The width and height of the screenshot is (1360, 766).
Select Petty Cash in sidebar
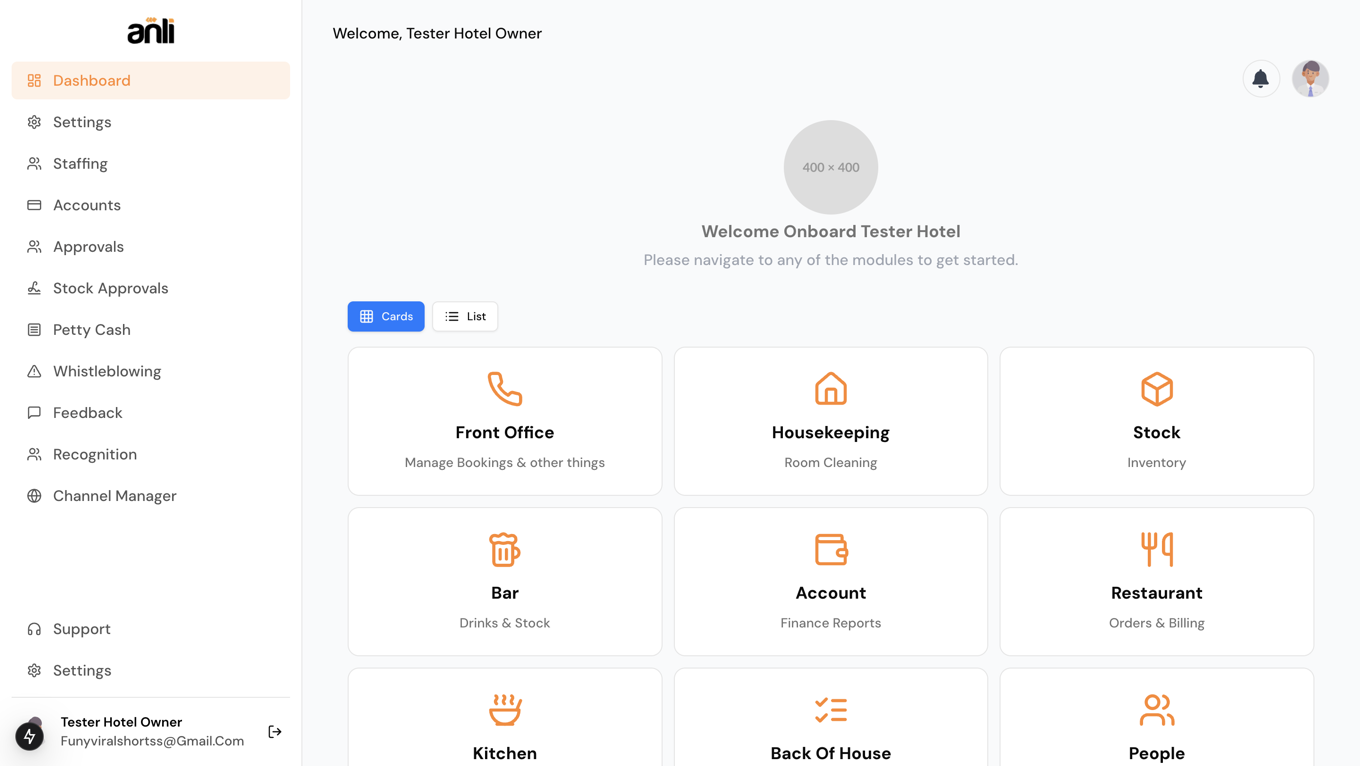tap(151, 330)
